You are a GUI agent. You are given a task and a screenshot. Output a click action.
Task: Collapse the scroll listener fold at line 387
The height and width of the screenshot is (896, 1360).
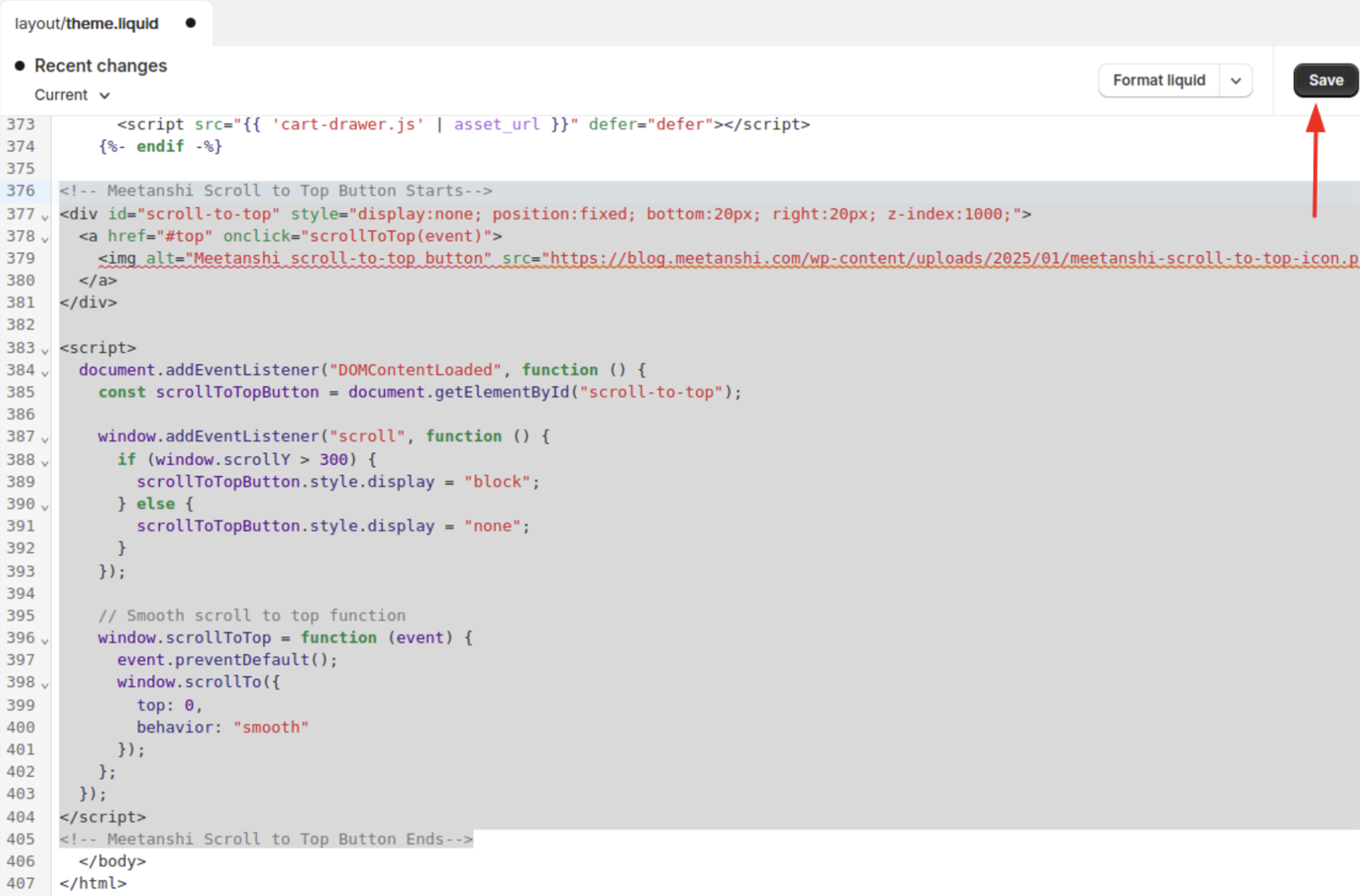[45, 440]
